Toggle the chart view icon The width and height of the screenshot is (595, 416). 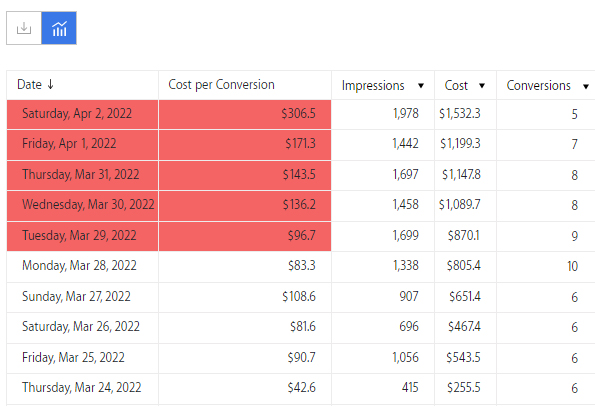59,28
